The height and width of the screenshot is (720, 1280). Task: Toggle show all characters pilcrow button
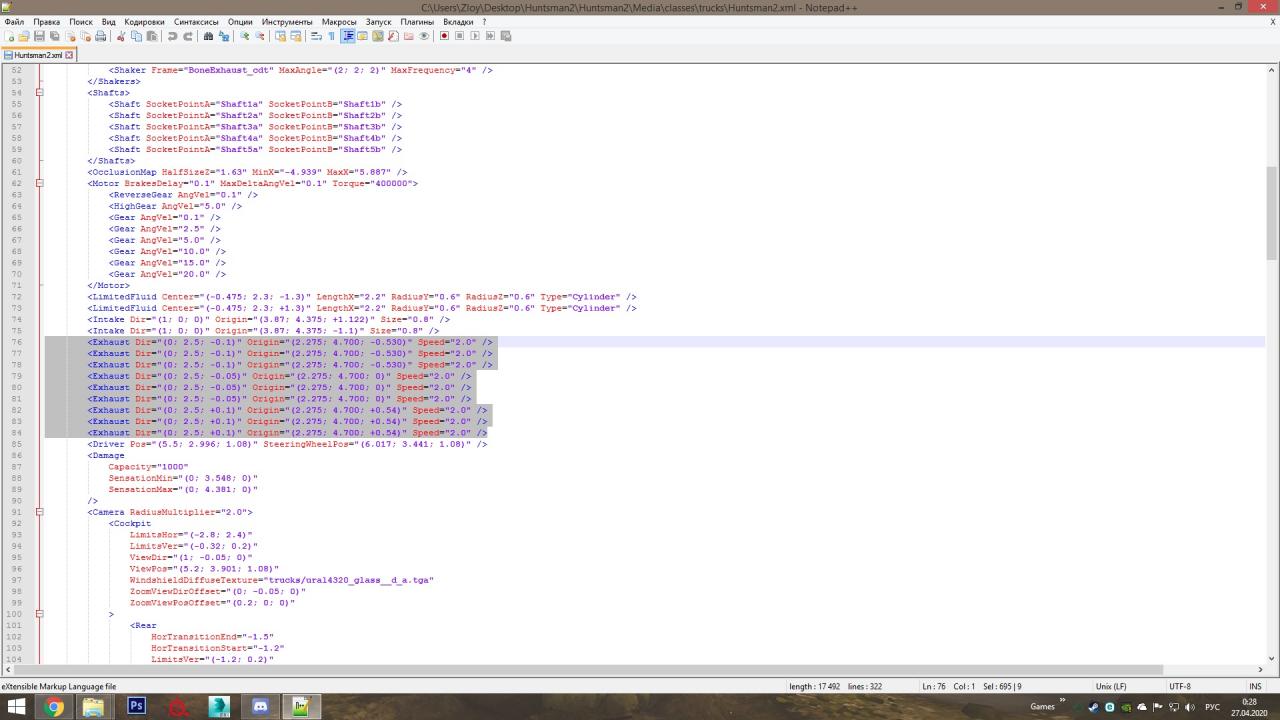coord(331,36)
